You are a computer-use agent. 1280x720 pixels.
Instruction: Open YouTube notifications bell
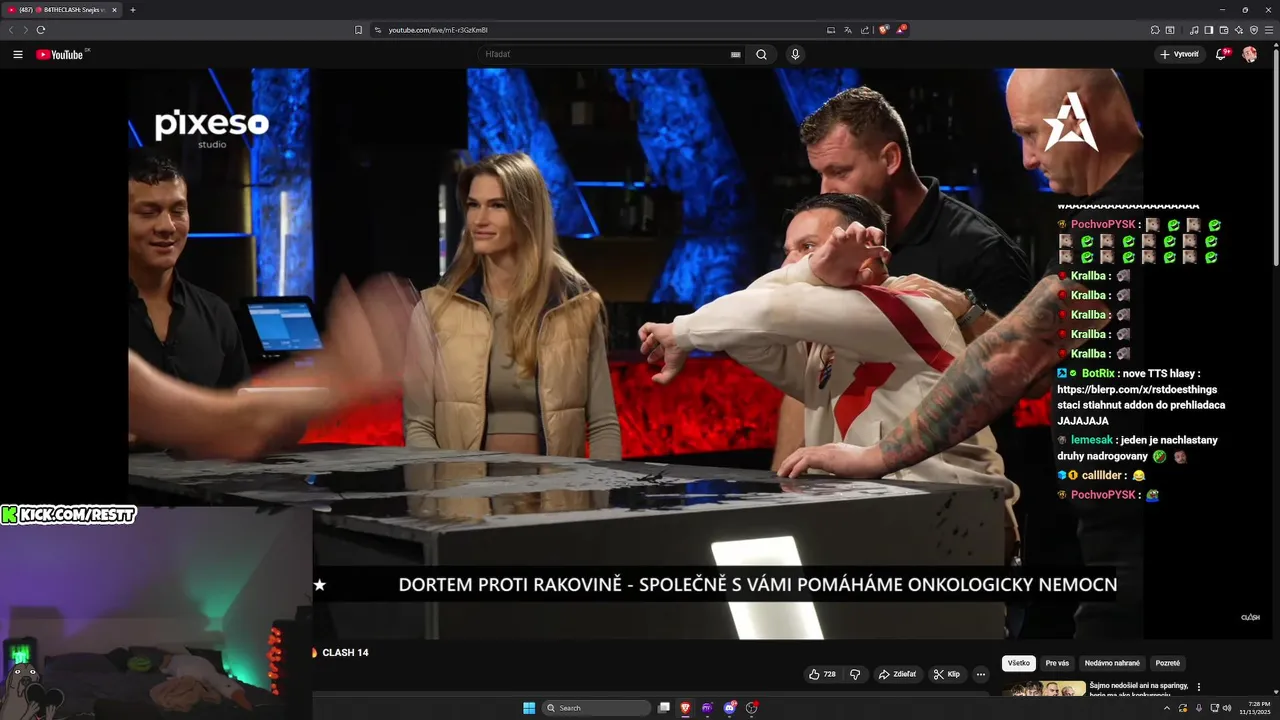point(1221,55)
